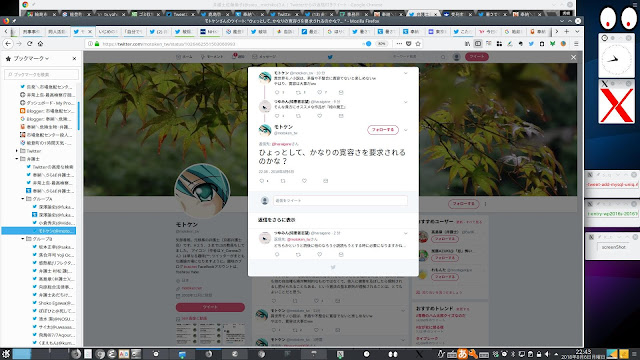This screenshot has height=360, width=640.
Task: Click the red ツイート button in Twitter header
Action: pos(477,57)
